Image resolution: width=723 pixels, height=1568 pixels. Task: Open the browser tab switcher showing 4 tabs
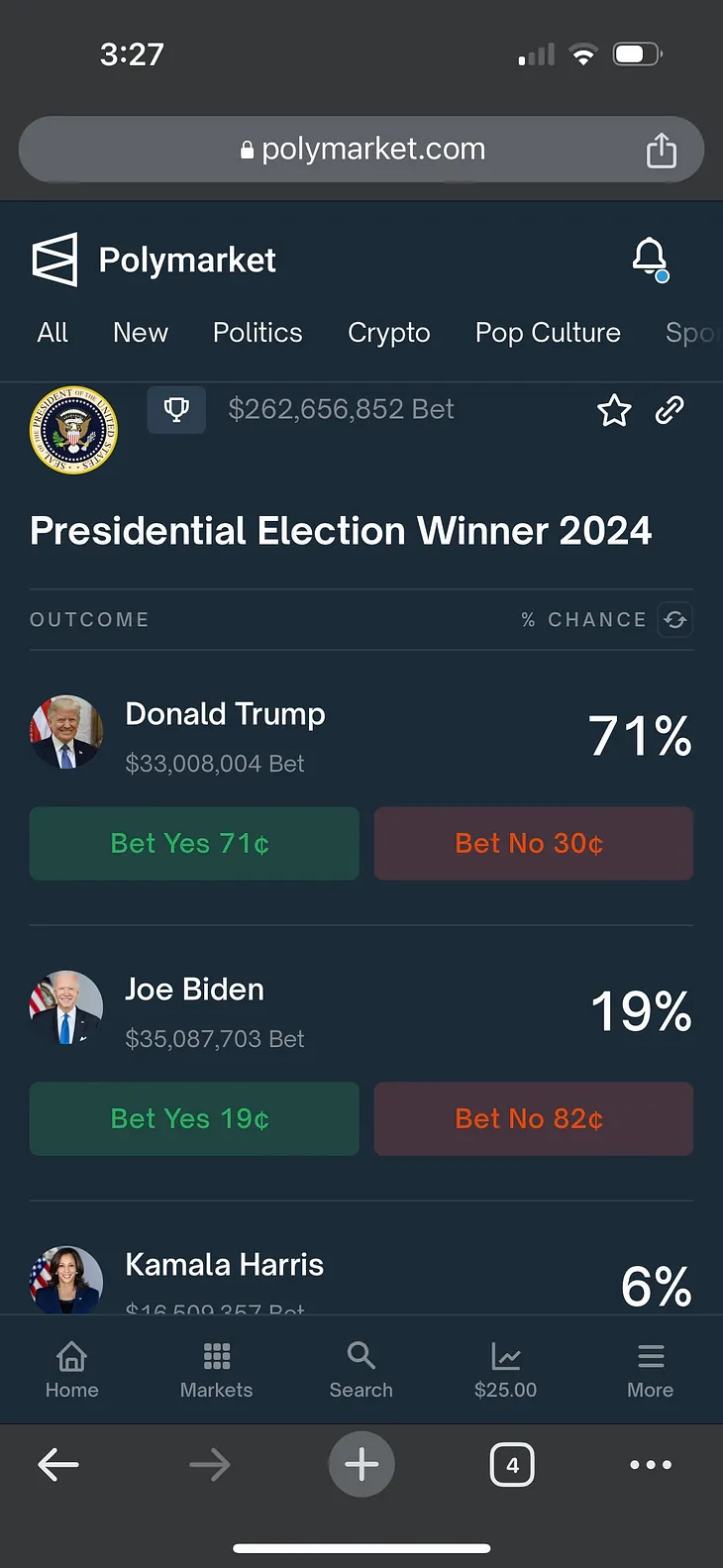point(512,1464)
